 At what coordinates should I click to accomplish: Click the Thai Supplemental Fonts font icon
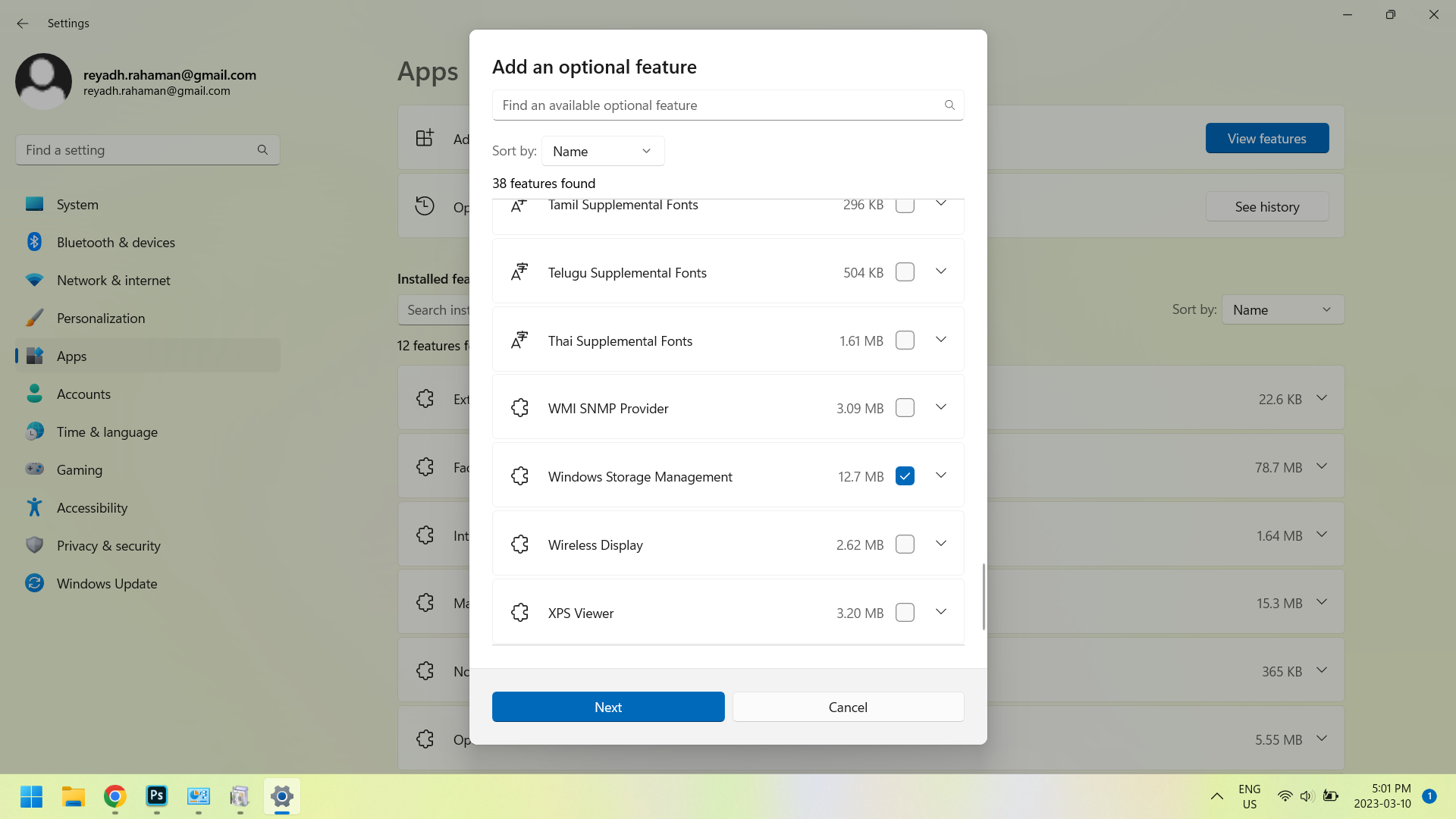point(519,340)
